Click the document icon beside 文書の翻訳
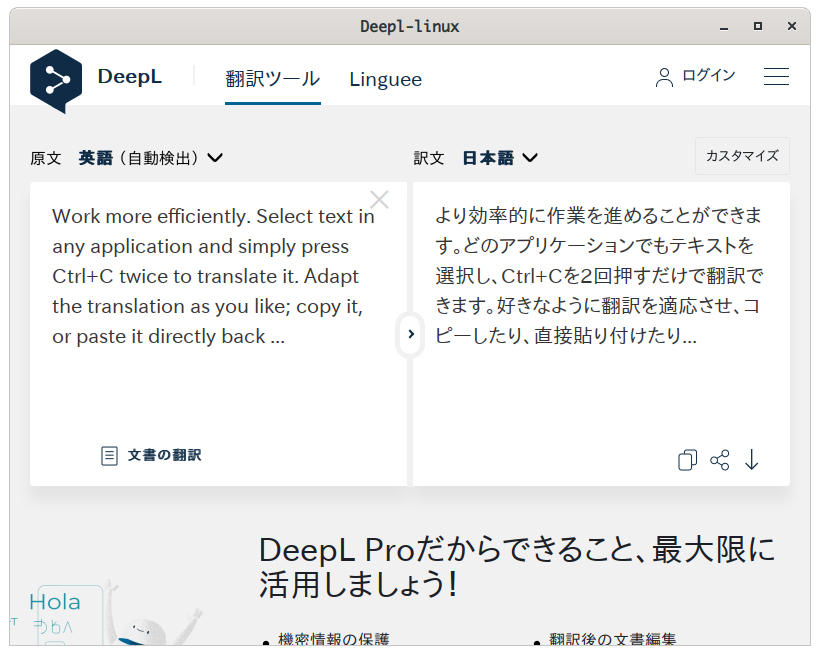Viewport: 820px width, 655px height. click(x=109, y=456)
